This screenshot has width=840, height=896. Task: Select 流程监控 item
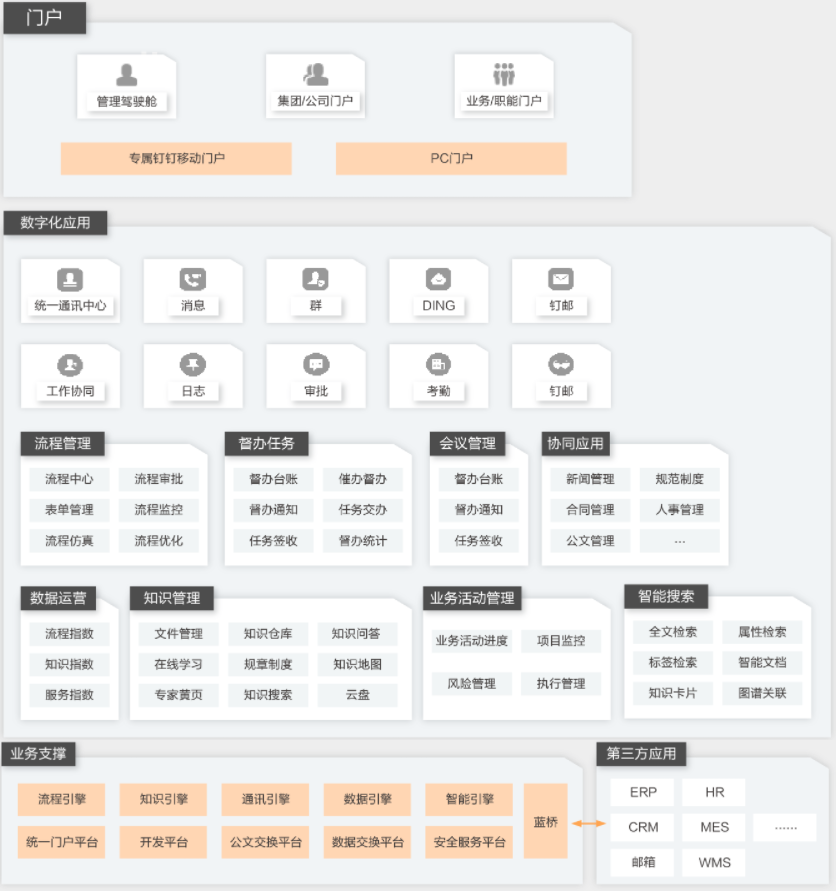tap(159, 512)
